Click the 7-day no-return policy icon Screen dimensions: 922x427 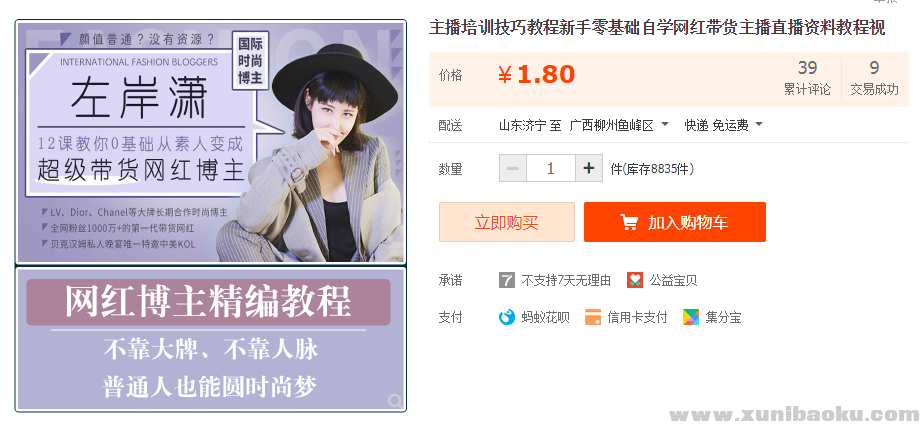pos(507,280)
